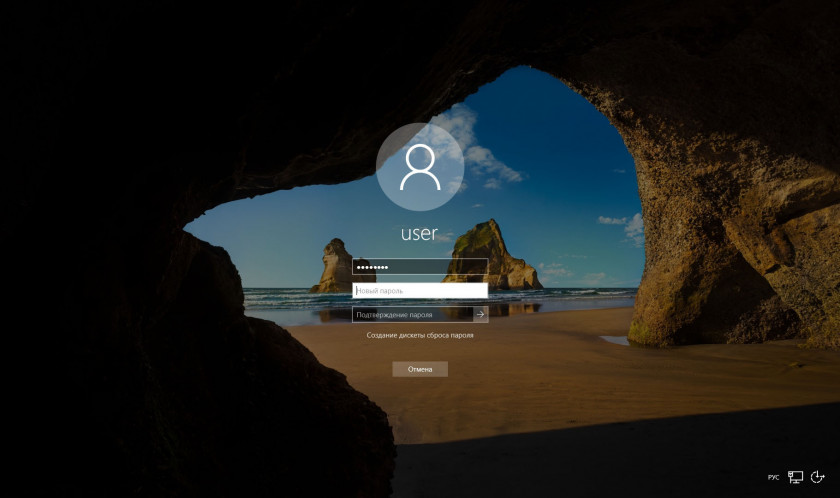Activate the confirm password text box
This screenshot has height=498, width=840.
(411, 314)
